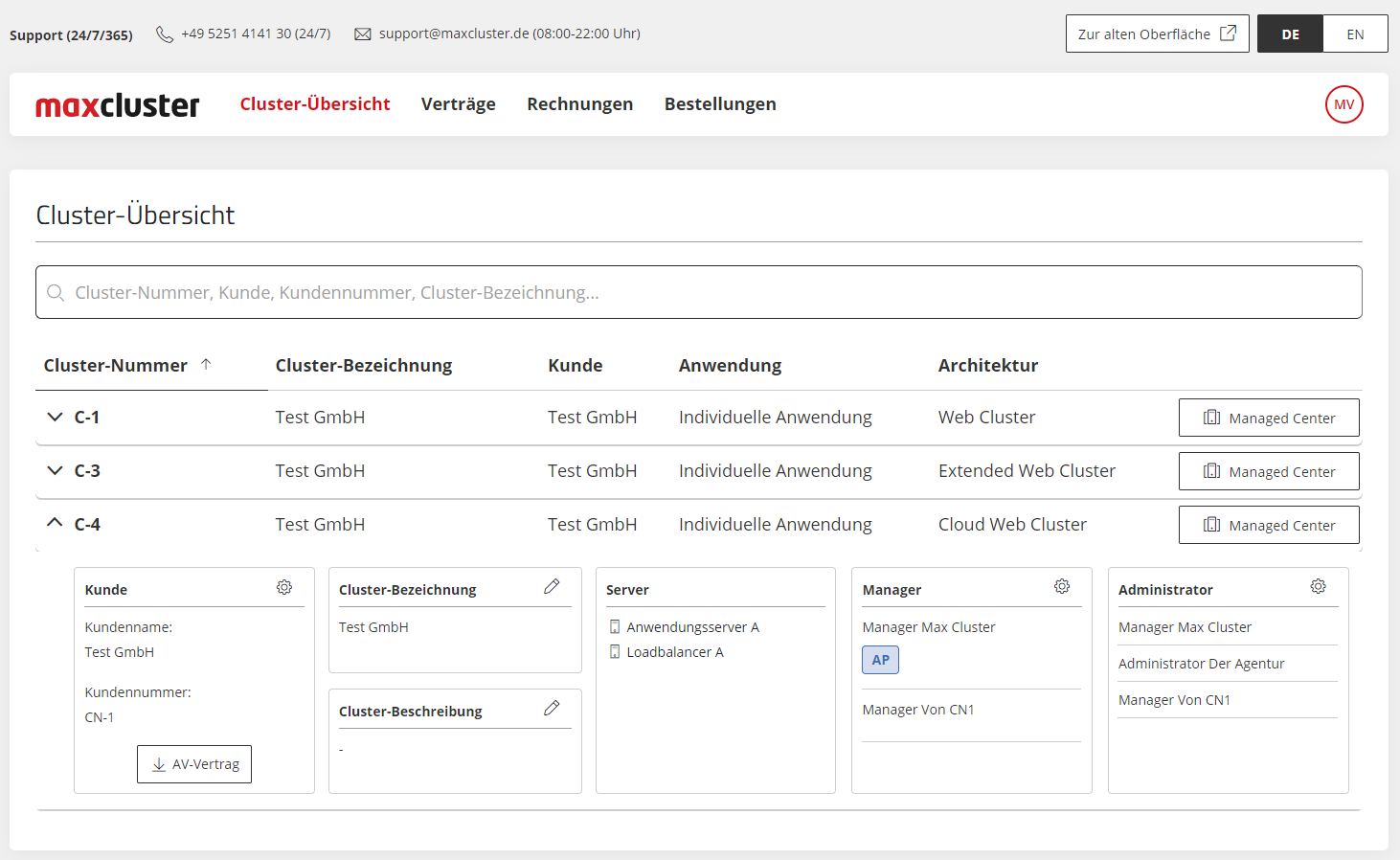
Task: Click the search magnifier icon
Action: 56,292
